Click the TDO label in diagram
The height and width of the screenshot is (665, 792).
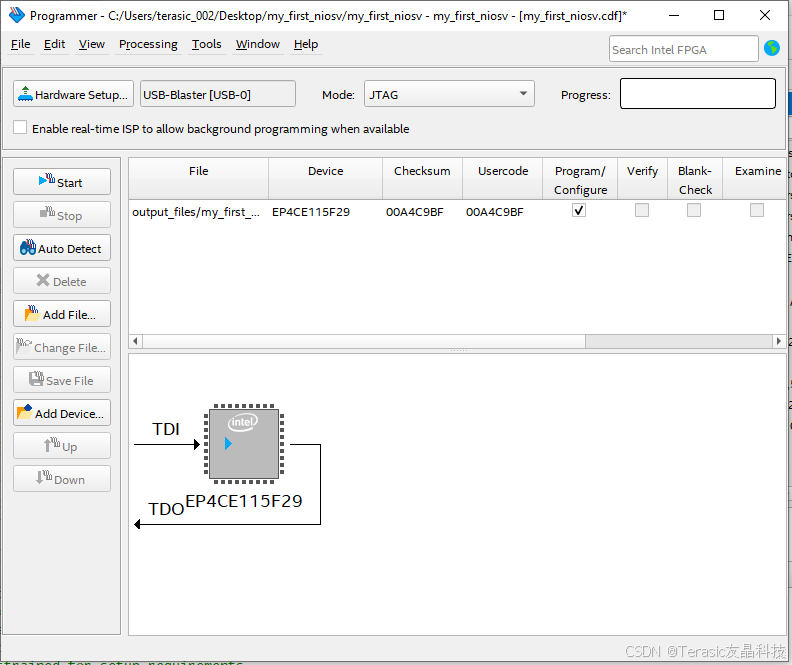(x=166, y=509)
